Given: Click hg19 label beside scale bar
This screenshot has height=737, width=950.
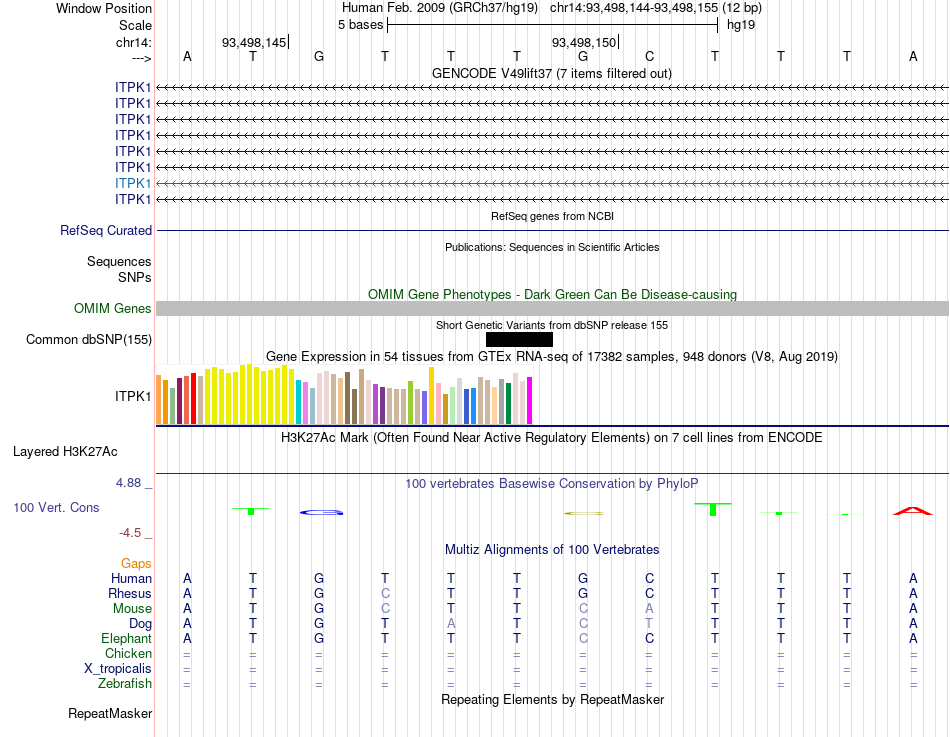Looking at the screenshot, I should tap(741, 25).
